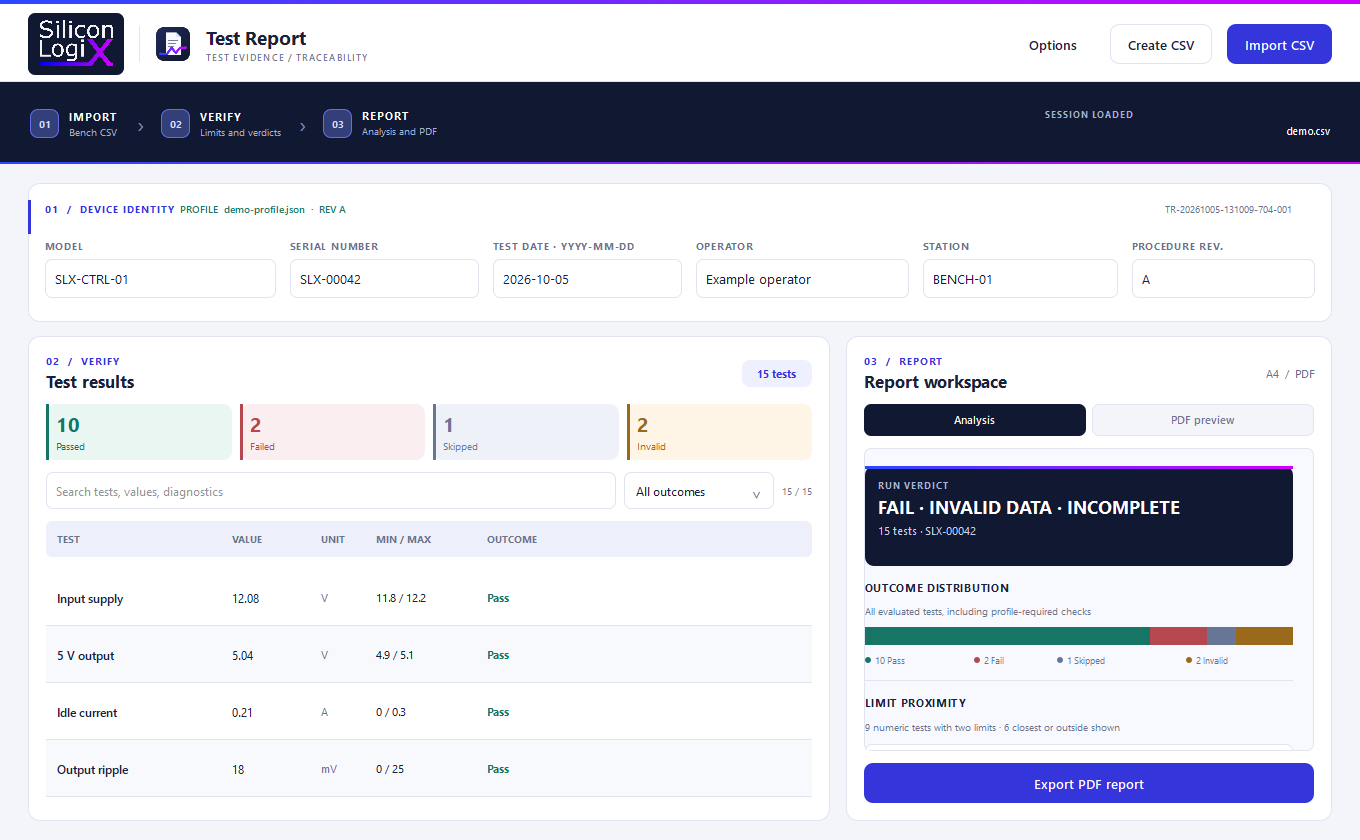The height and width of the screenshot is (840, 1360).
Task: Click the 18 mV ripple value
Action: point(238,770)
